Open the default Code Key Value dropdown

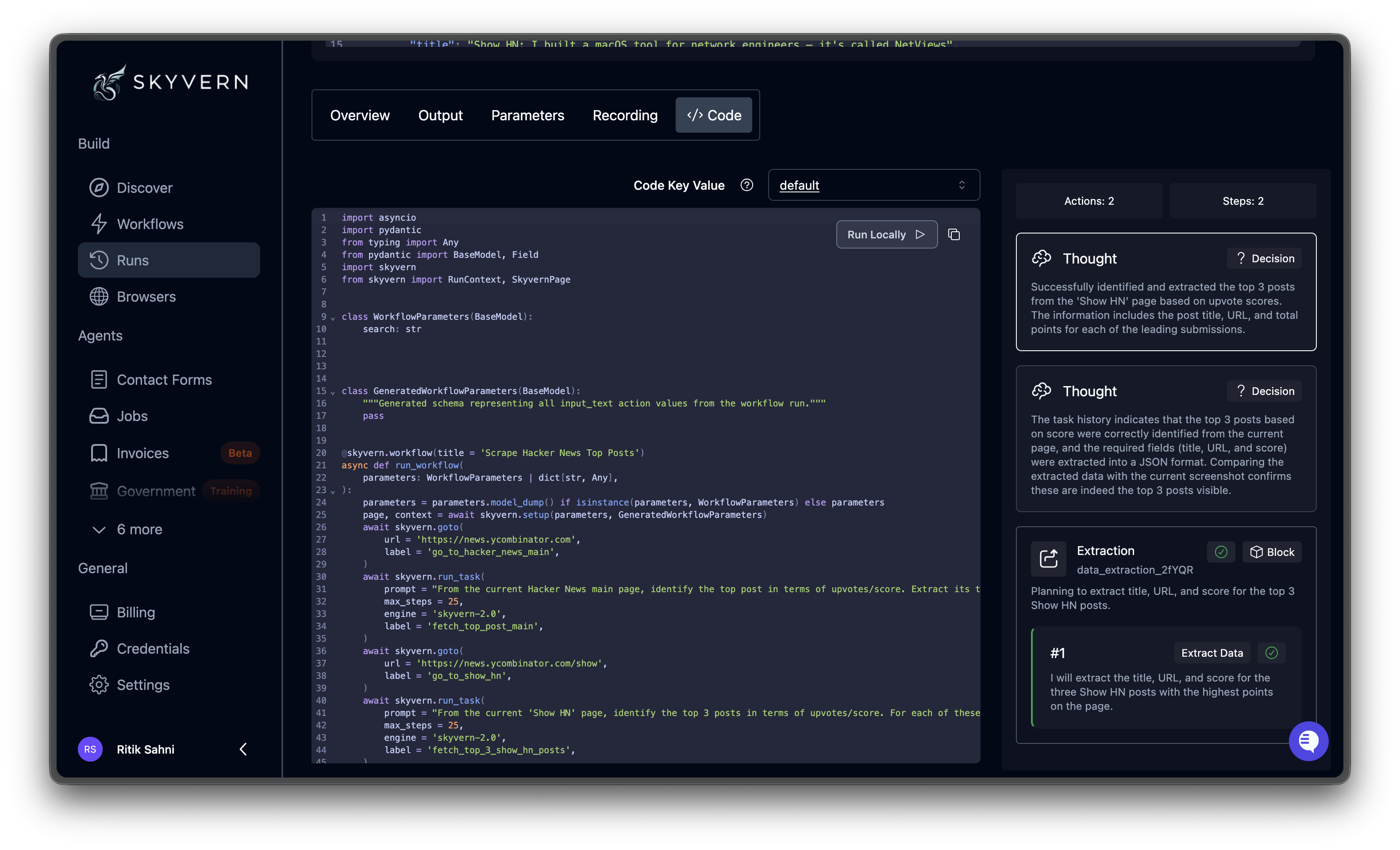pyautogui.click(x=874, y=185)
